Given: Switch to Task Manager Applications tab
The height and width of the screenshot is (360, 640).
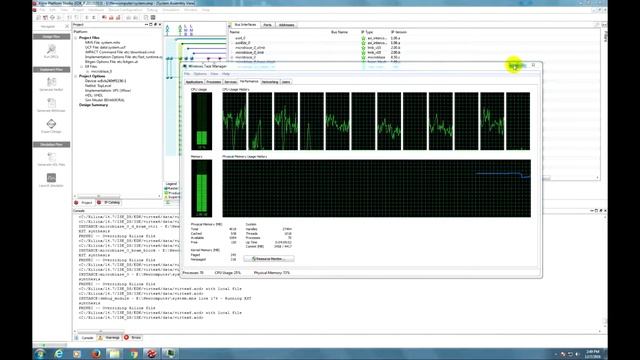Looking at the screenshot, I should (x=194, y=82).
